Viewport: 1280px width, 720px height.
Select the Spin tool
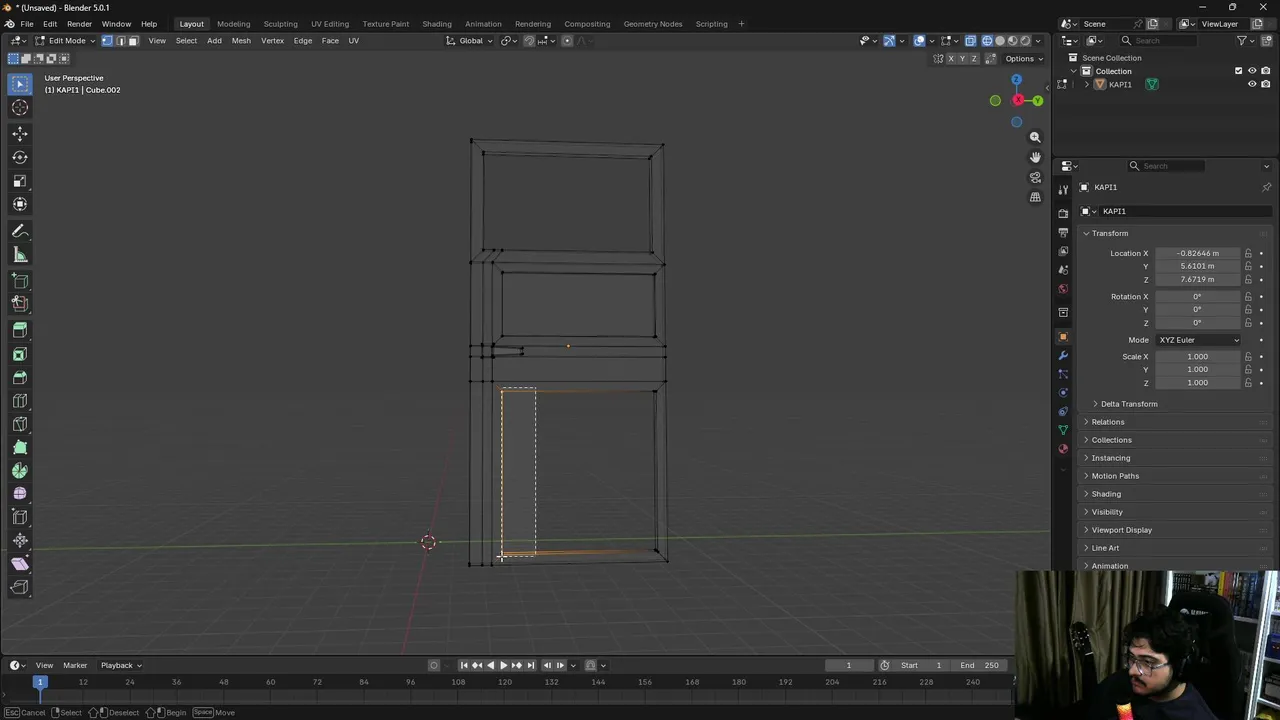coord(20,471)
